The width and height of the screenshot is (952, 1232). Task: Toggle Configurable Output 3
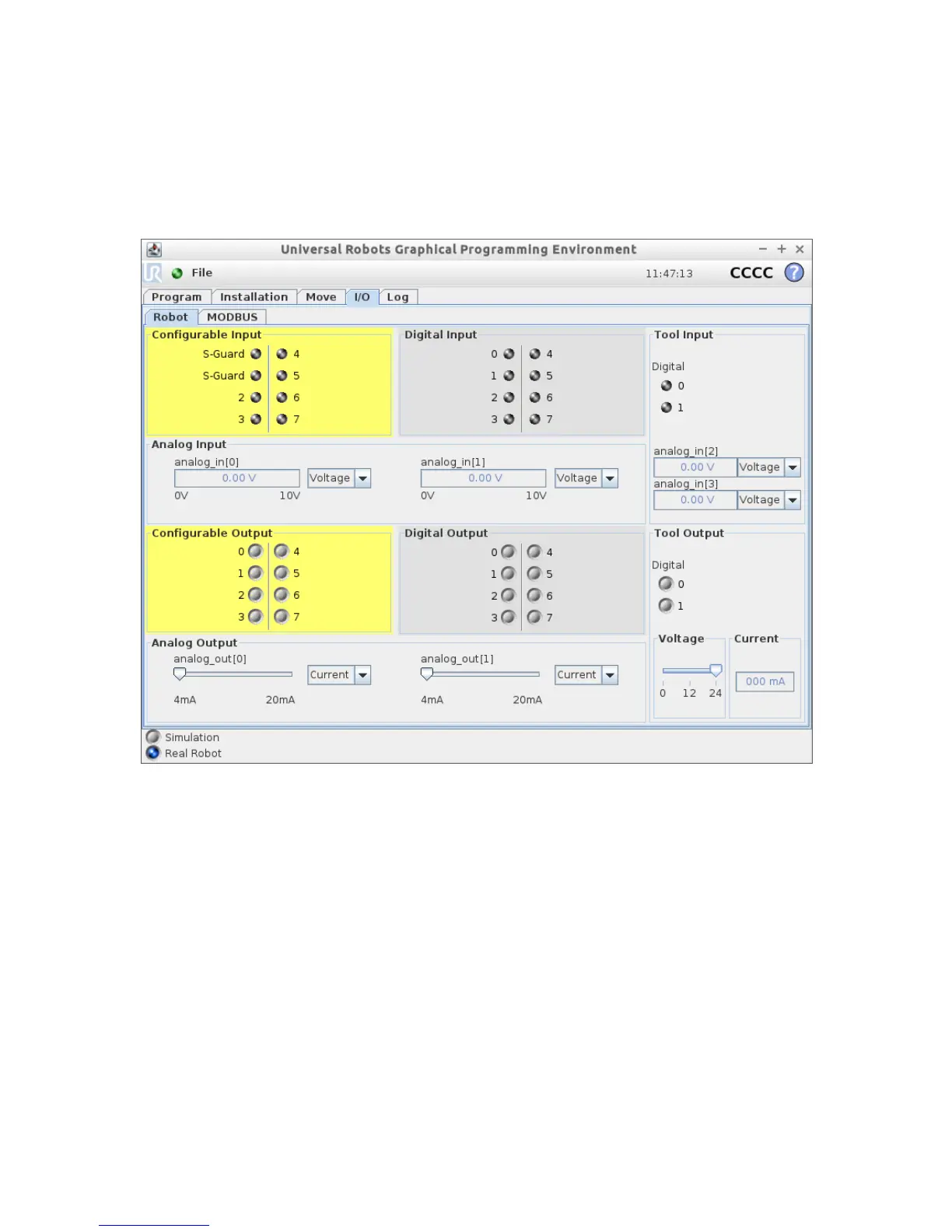tap(255, 617)
